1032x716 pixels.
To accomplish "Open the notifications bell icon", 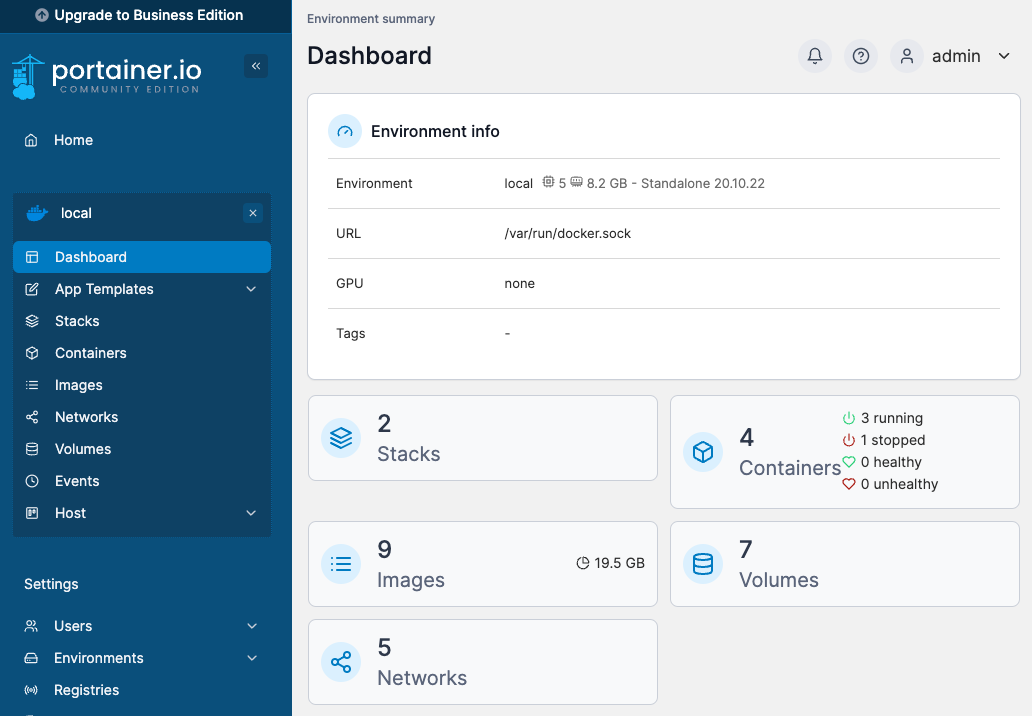I will (x=815, y=56).
